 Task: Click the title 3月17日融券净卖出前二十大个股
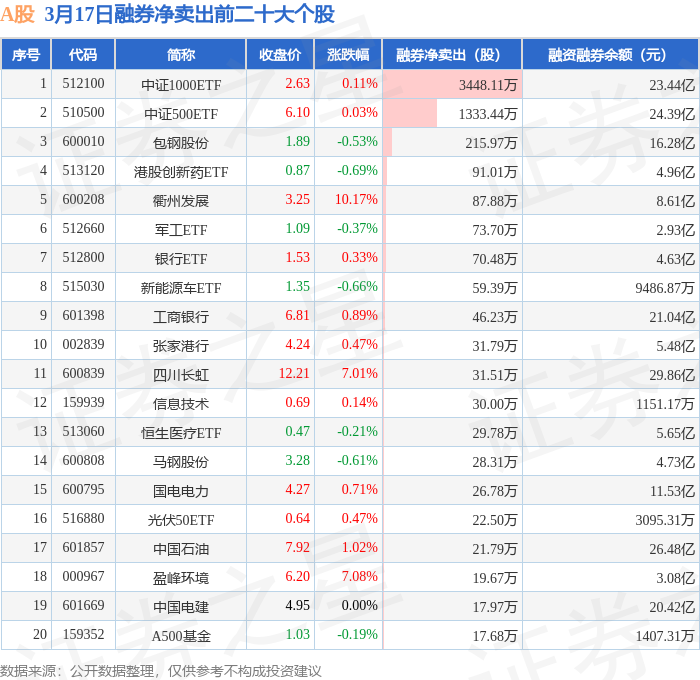pos(189,15)
